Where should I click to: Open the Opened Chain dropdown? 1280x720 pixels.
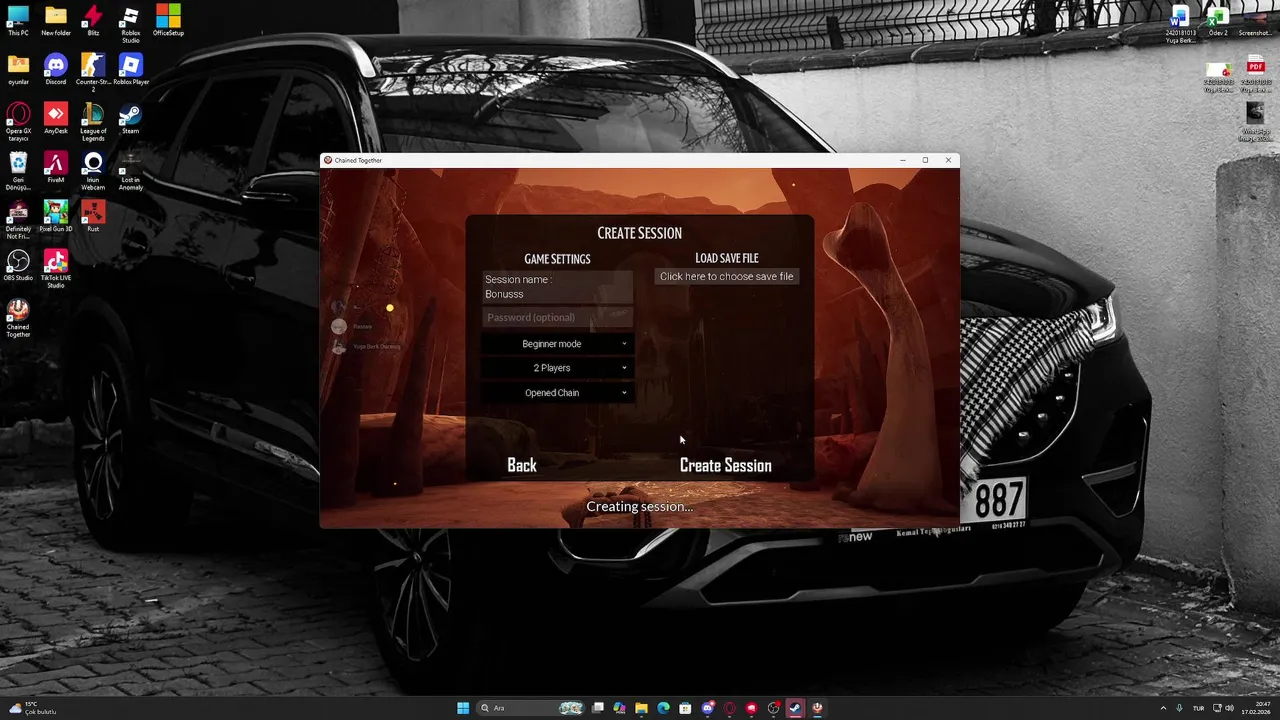point(557,393)
